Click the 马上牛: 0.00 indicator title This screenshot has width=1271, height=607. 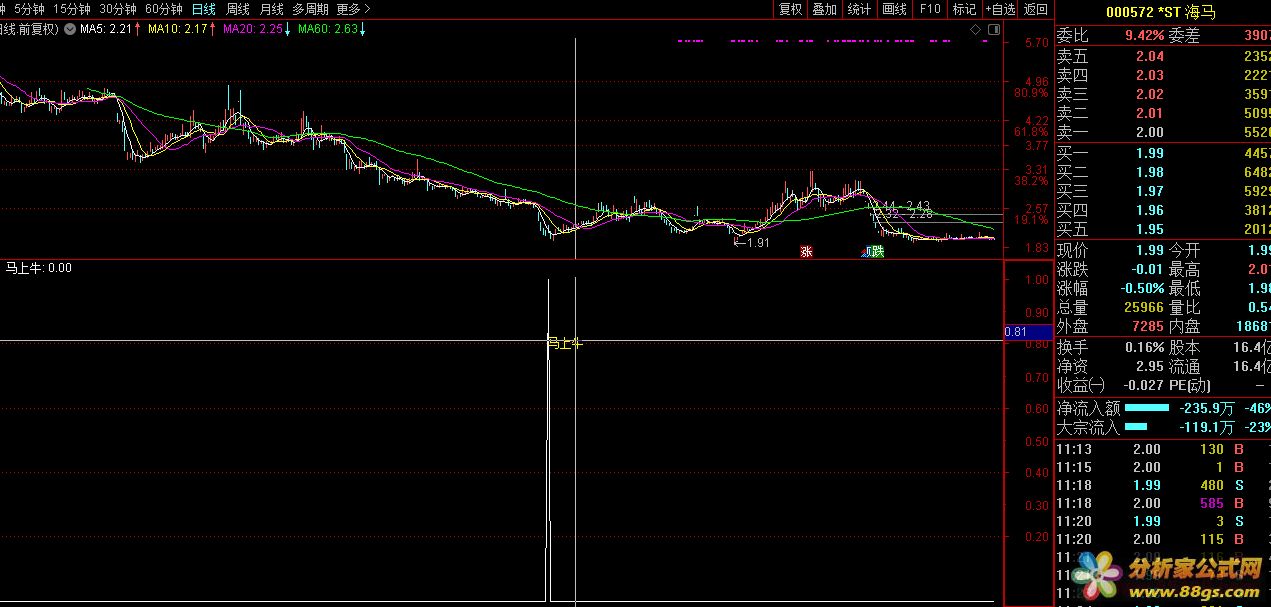coord(39,267)
